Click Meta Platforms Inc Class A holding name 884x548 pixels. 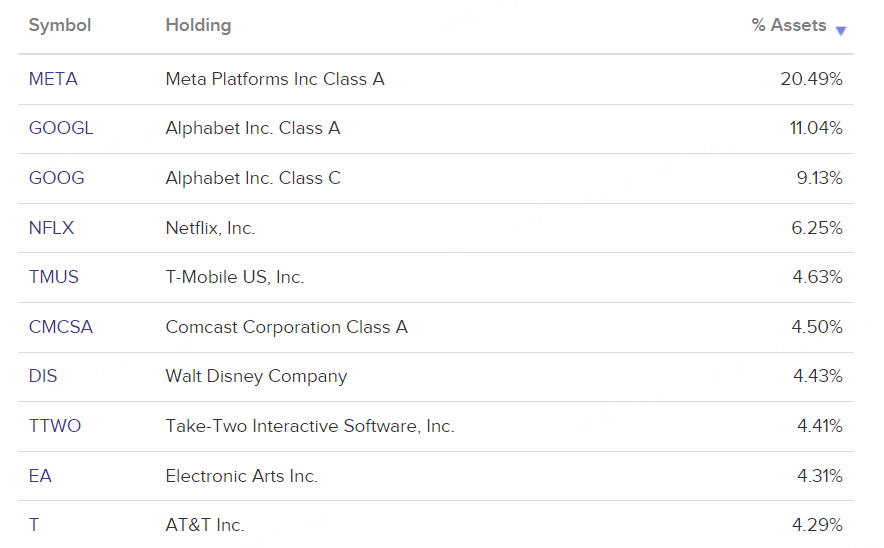pos(275,79)
